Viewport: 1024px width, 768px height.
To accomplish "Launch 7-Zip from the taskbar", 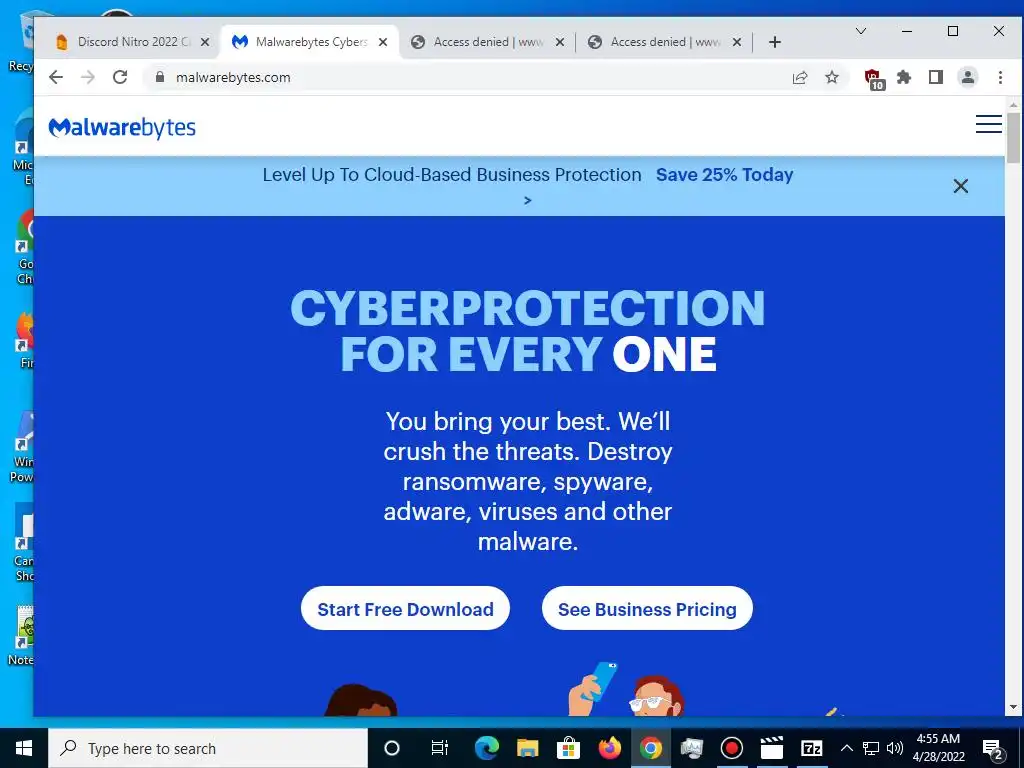I will (811, 748).
